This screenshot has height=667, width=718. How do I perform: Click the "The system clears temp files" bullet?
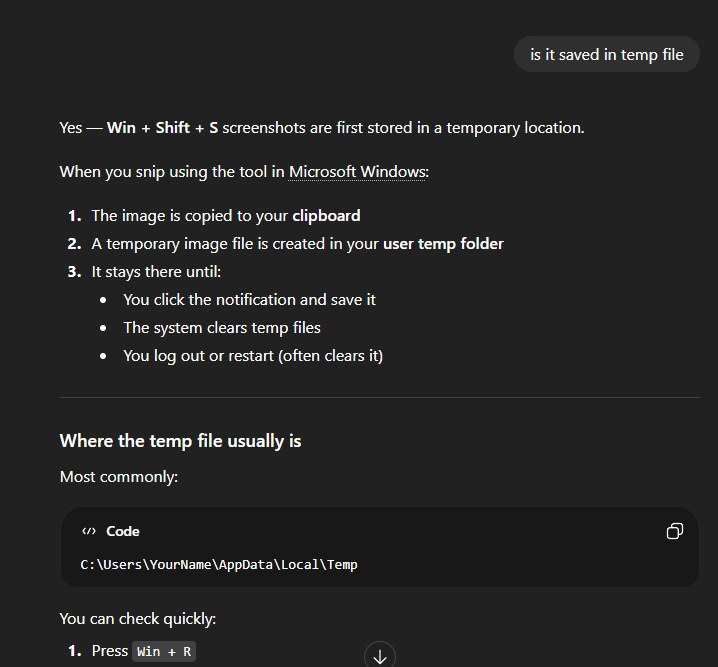[x=221, y=327]
